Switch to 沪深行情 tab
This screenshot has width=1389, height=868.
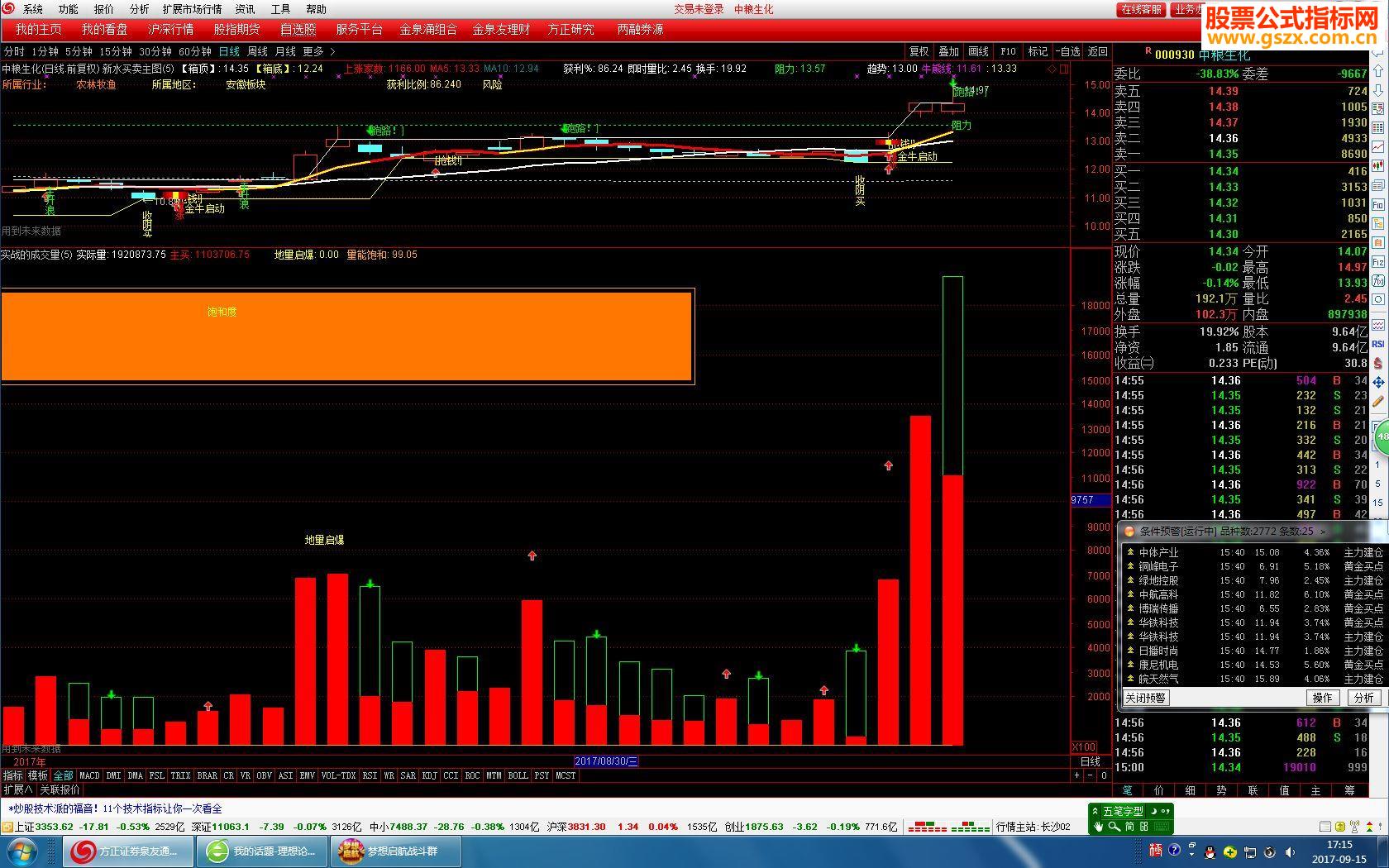point(170,30)
